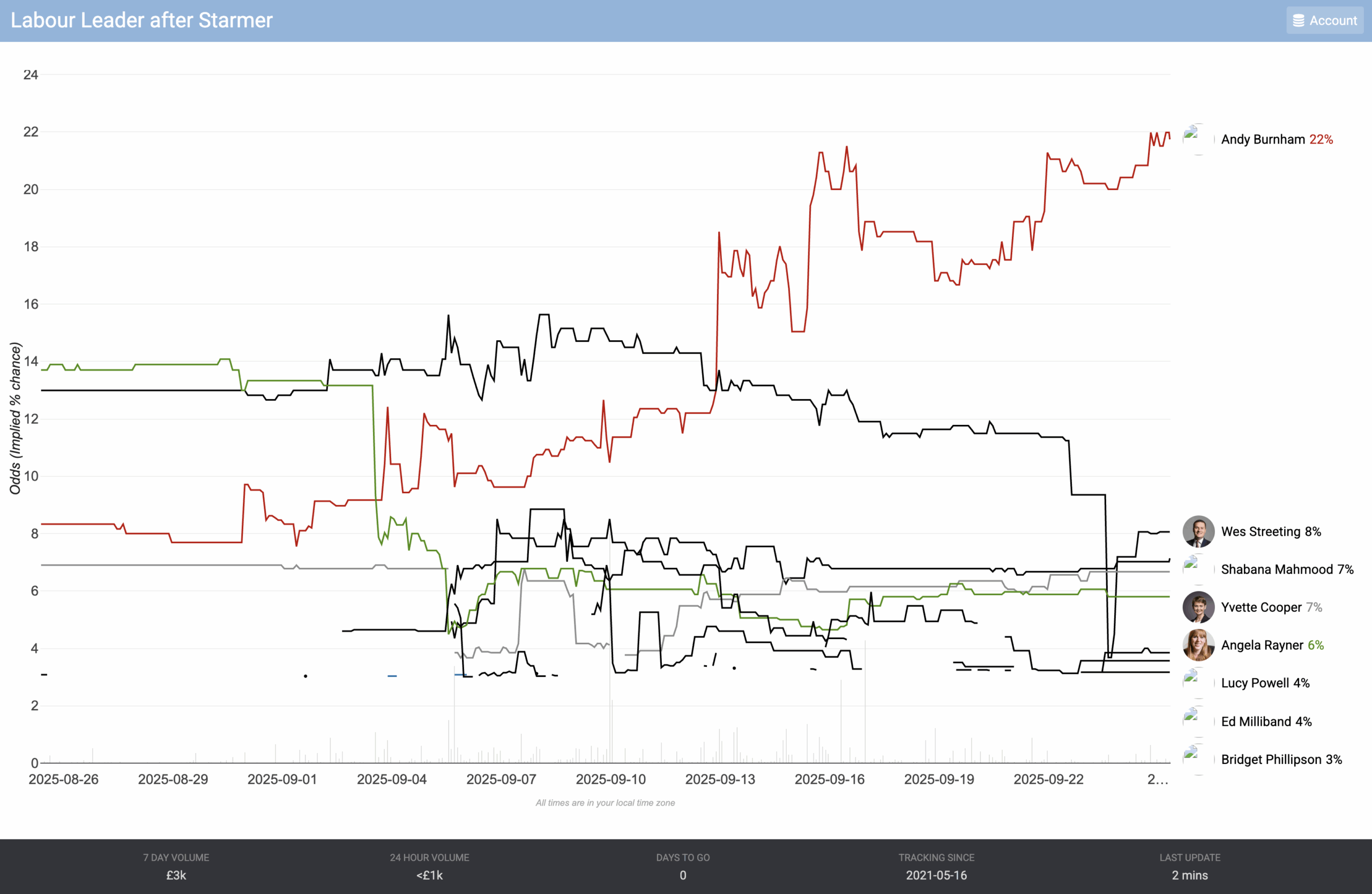
Task: Click the Last Update stat in footer
Action: pos(1190,867)
